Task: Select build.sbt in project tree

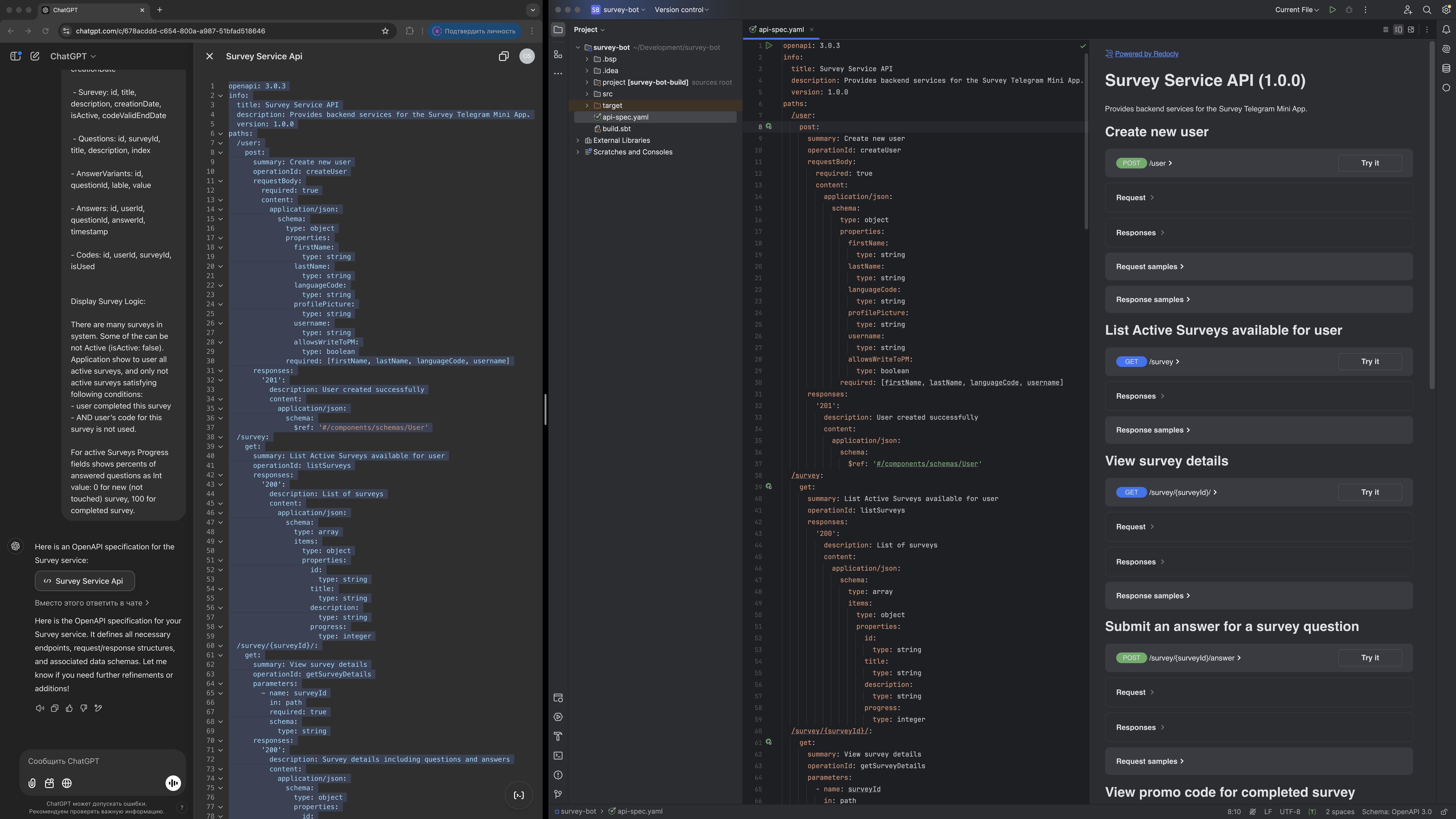Action: pos(616,129)
